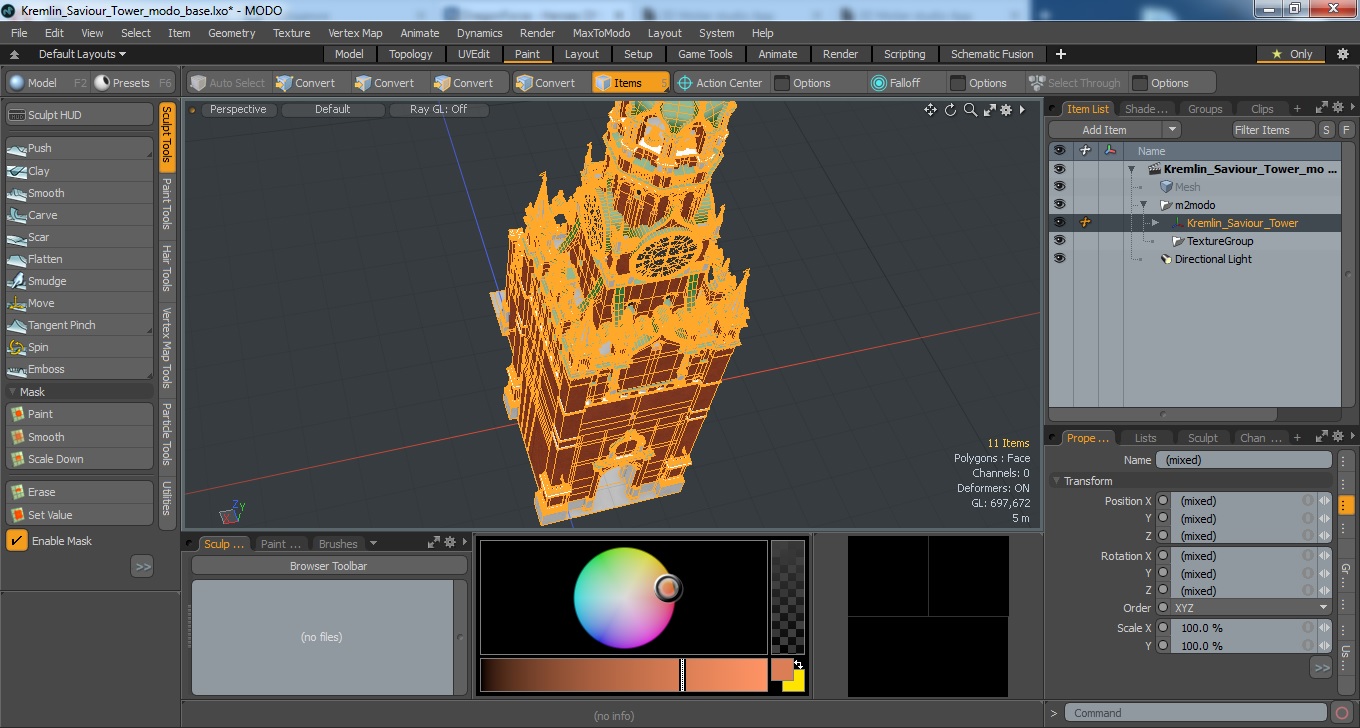Click the viewport zoom magnifier icon
The height and width of the screenshot is (728, 1360).
click(970, 110)
